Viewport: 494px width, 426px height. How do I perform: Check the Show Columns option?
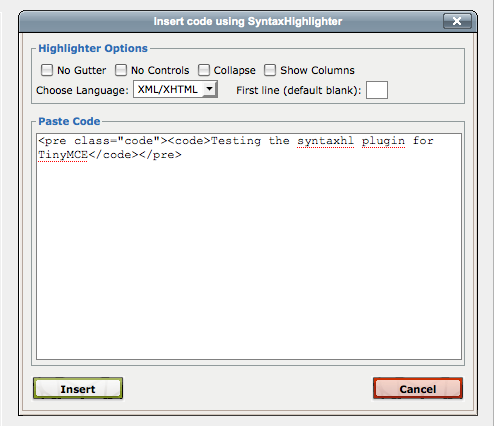point(270,70)
